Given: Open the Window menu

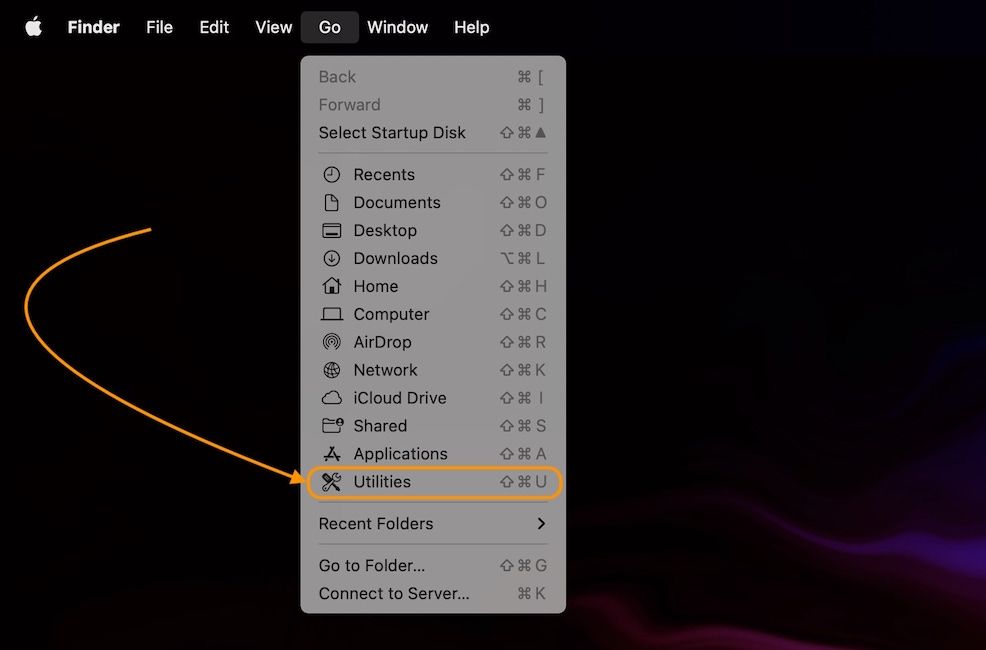Looking at the screenshot, I should coord(397,27).
